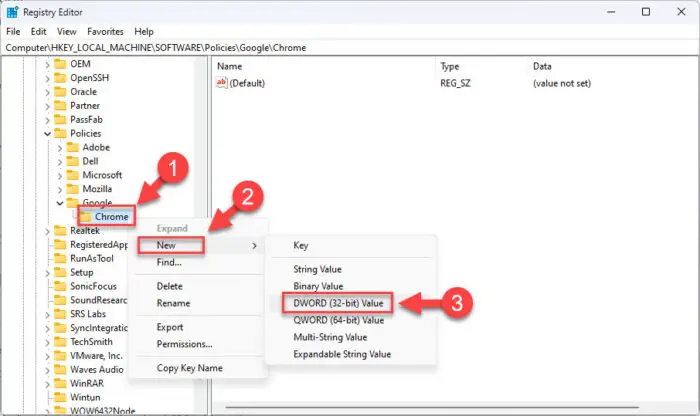The width and height of the screenshot is (700, 416).
Task: Choose Multi-String Value in submenu
Action: (x=330, y=337)
